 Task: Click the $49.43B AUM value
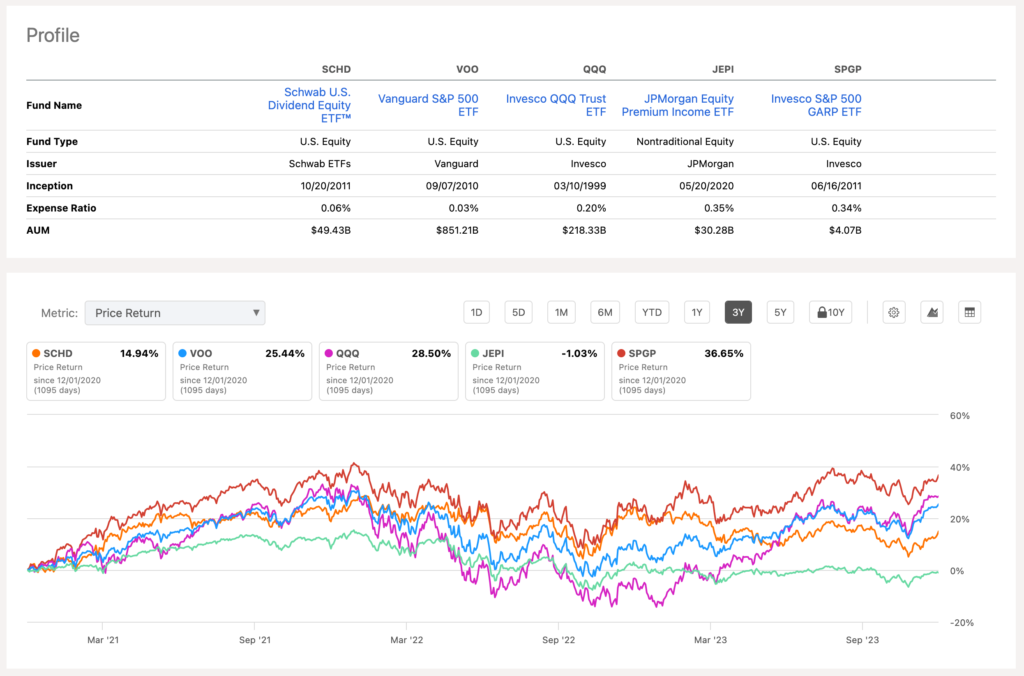pyautogui.click(x=331, y=231)
